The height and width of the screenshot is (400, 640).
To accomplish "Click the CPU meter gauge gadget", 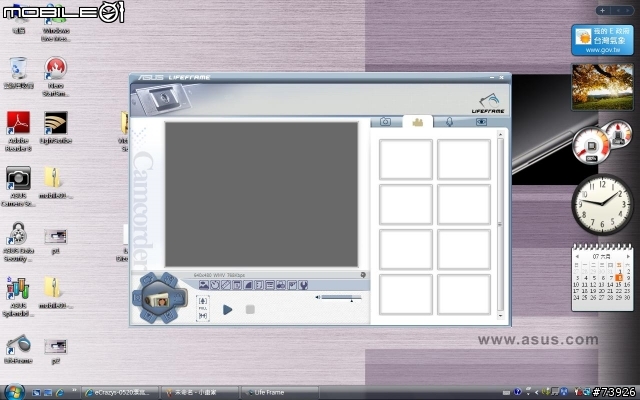I will tap(591, 145).
